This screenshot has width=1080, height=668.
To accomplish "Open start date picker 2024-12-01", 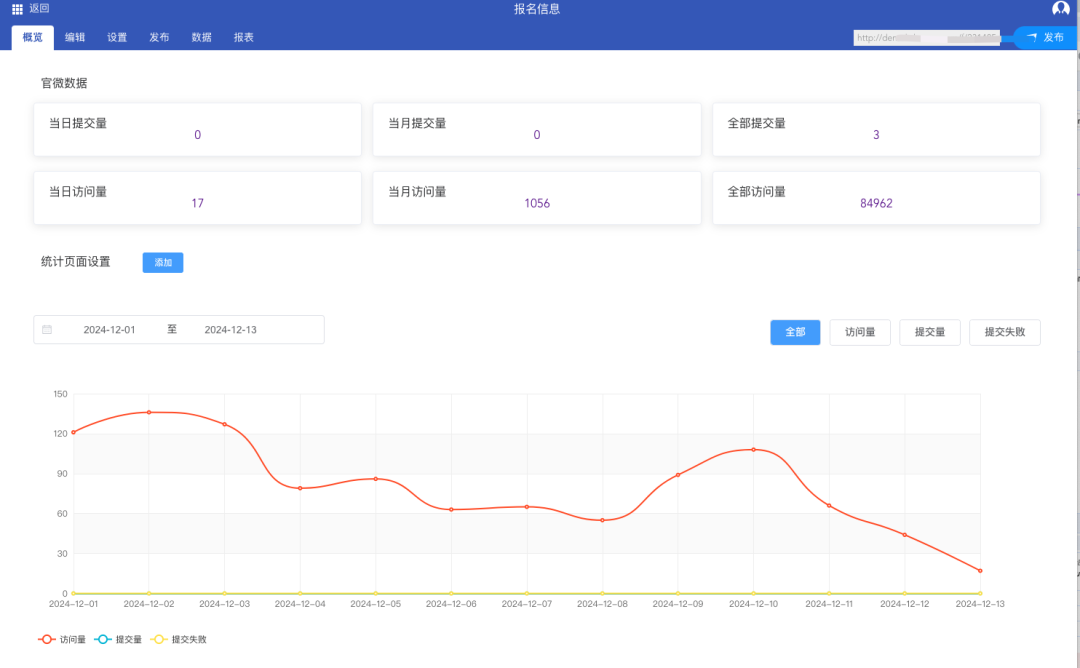I will click(x=109, y=330).
